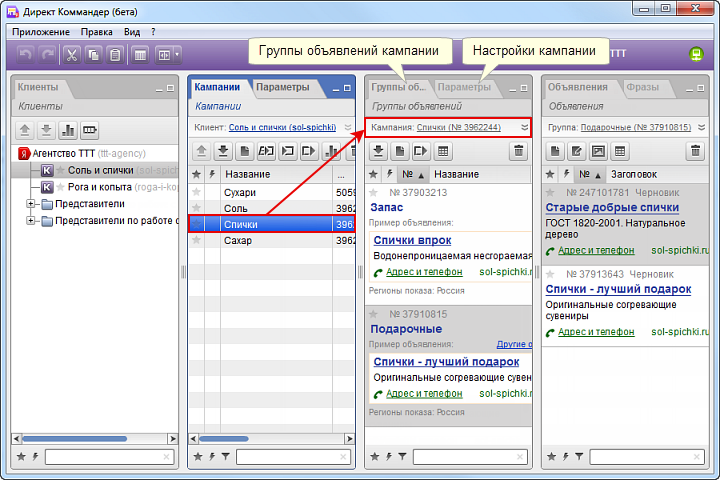Open the Правка menu
The image size is (720, 480).
point(96,32)
